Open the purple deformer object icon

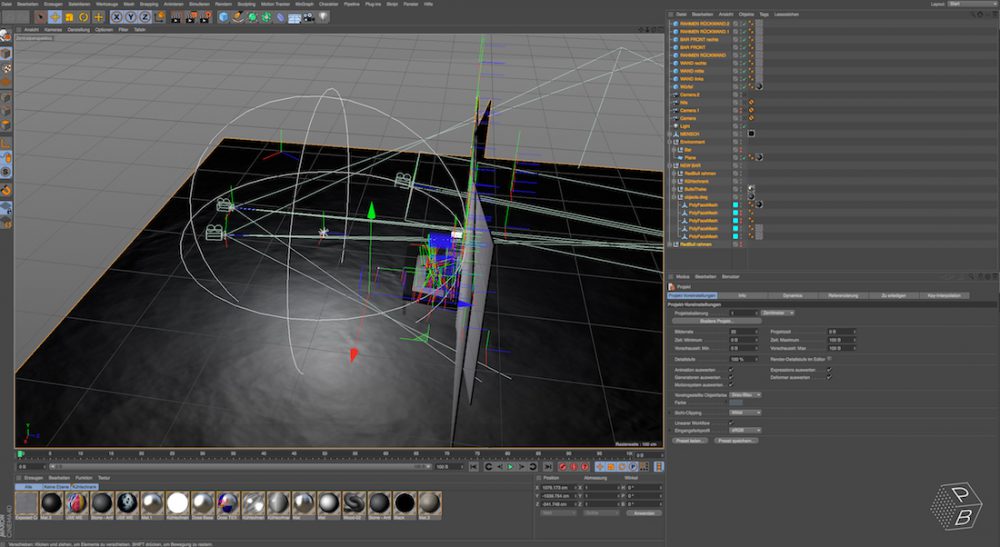[x=280, y=17]
